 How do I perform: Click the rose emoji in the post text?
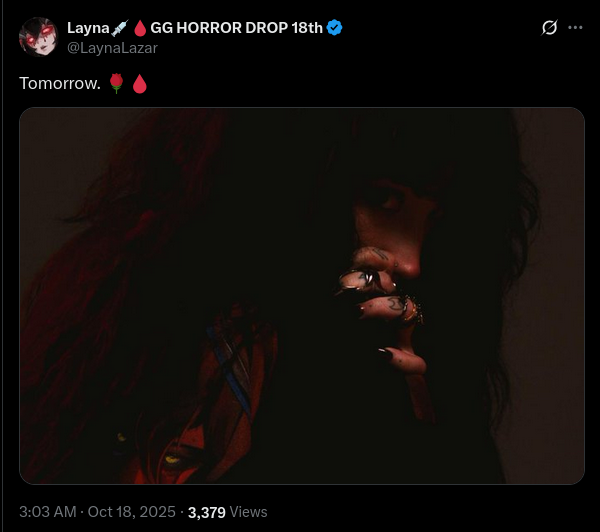(x=116, y=83)
